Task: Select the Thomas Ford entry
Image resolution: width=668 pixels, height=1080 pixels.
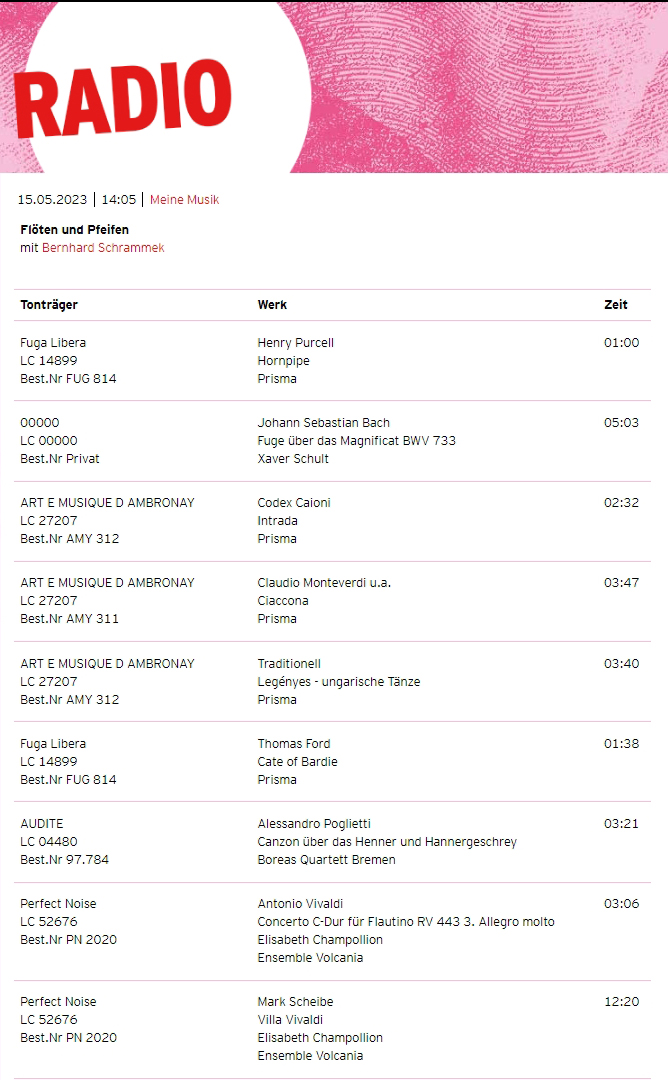Action: [293, 744]
